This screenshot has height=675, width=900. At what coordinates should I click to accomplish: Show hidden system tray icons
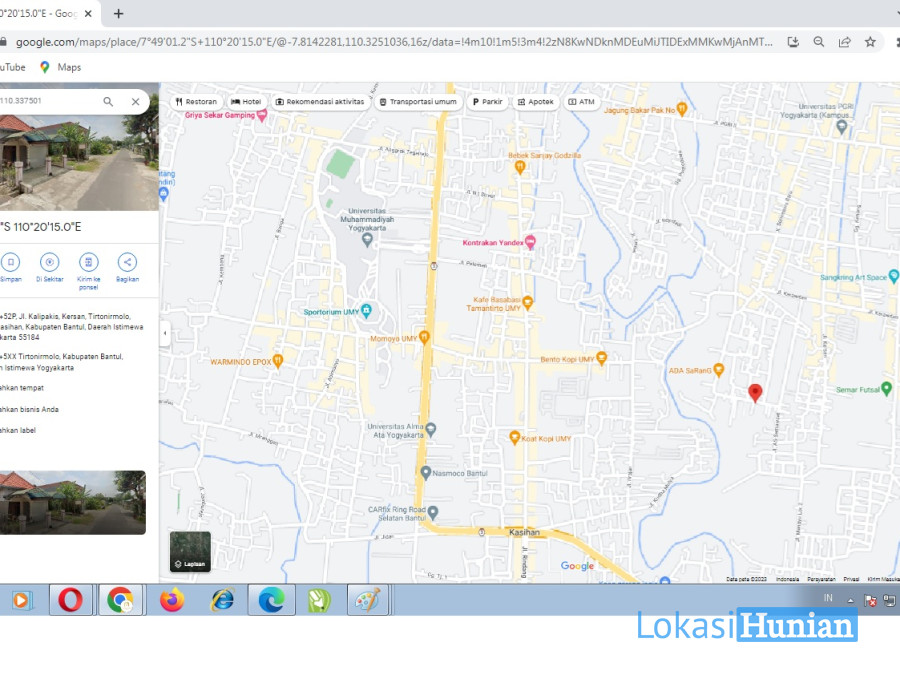pos(850,600)
